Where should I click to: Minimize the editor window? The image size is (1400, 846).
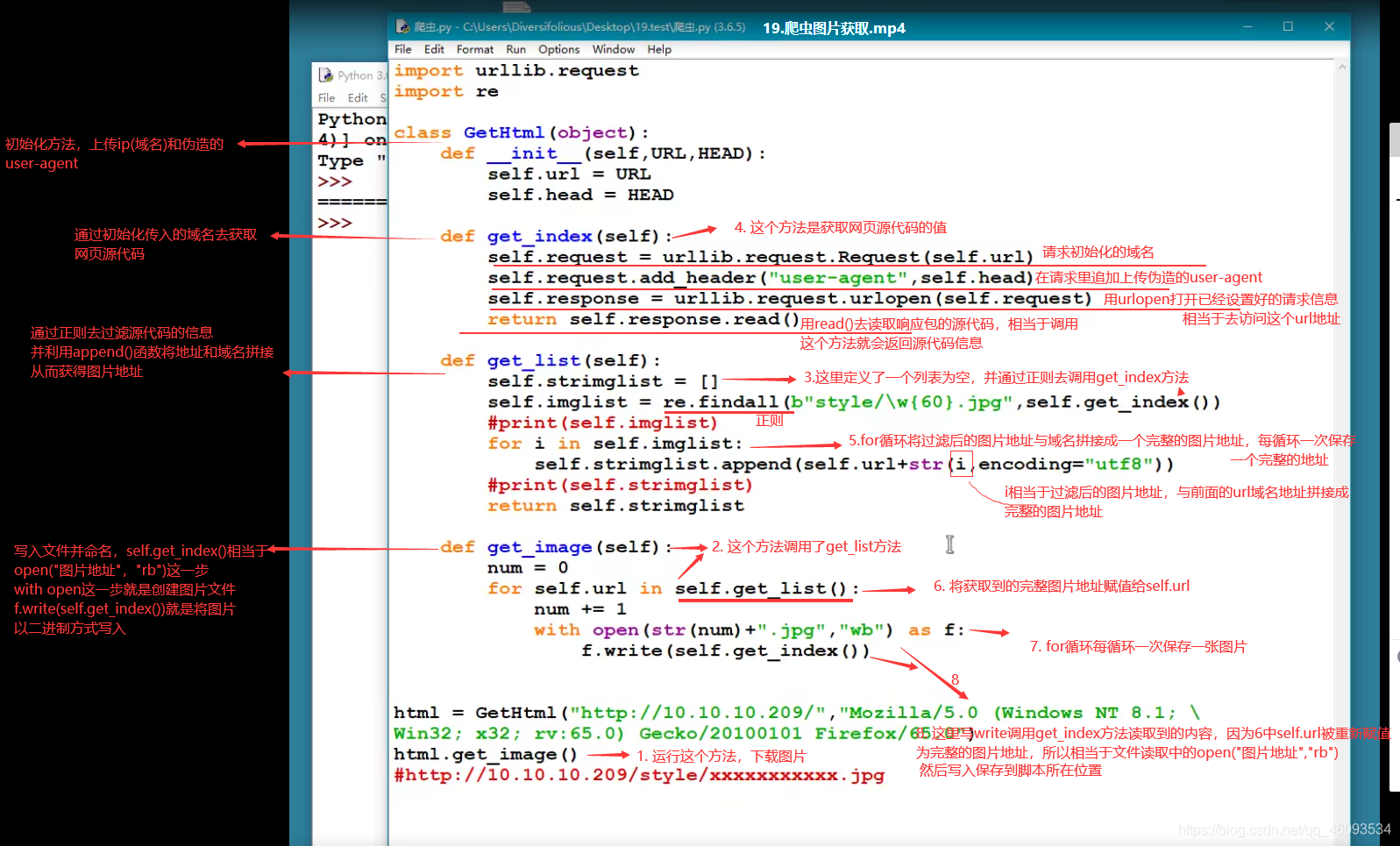click(1247, 26)
